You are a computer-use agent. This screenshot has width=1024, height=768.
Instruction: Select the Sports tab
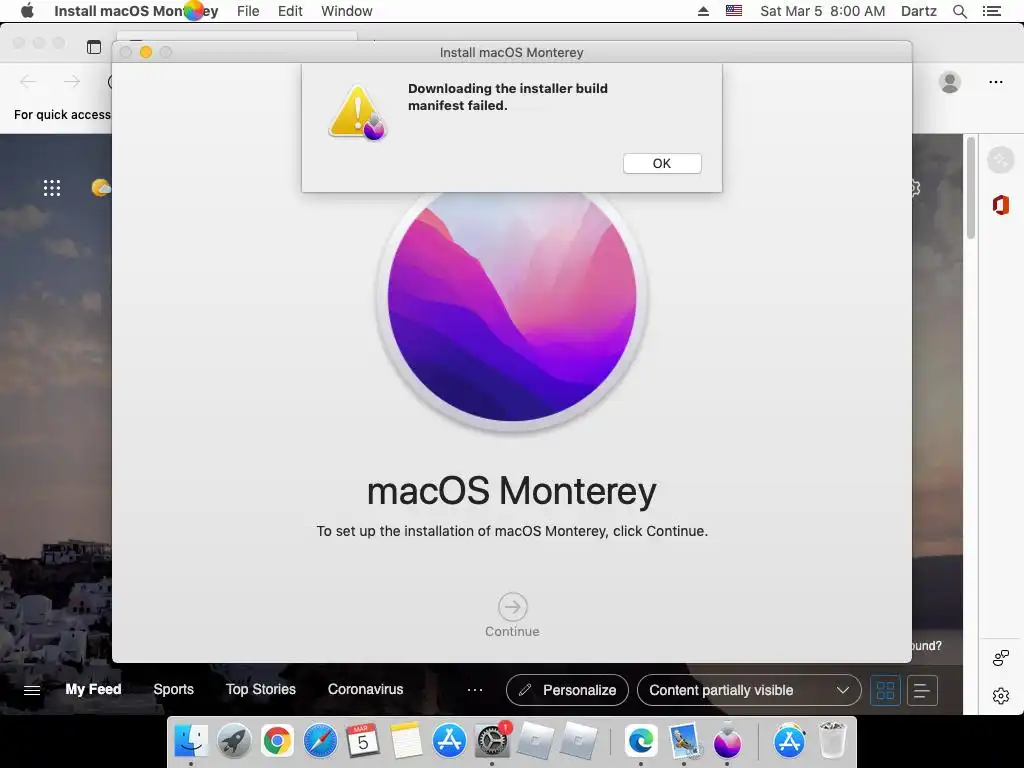click(x=174, y=690)
